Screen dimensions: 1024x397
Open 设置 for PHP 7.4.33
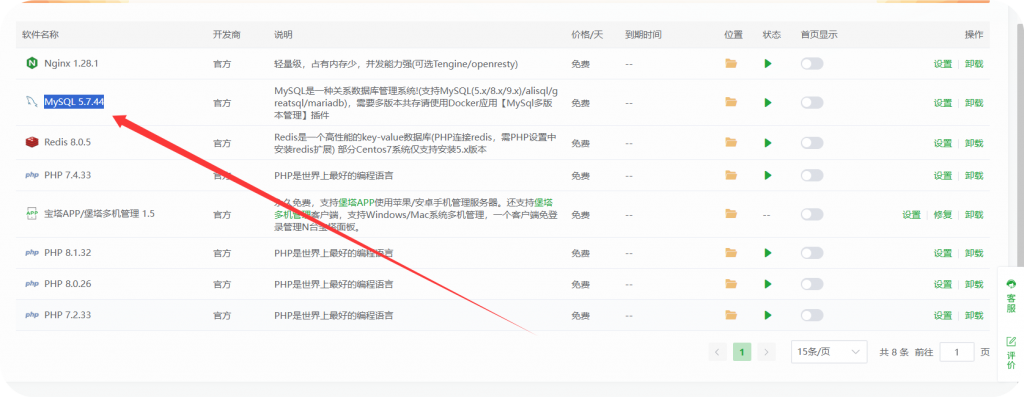click(942, 176)
